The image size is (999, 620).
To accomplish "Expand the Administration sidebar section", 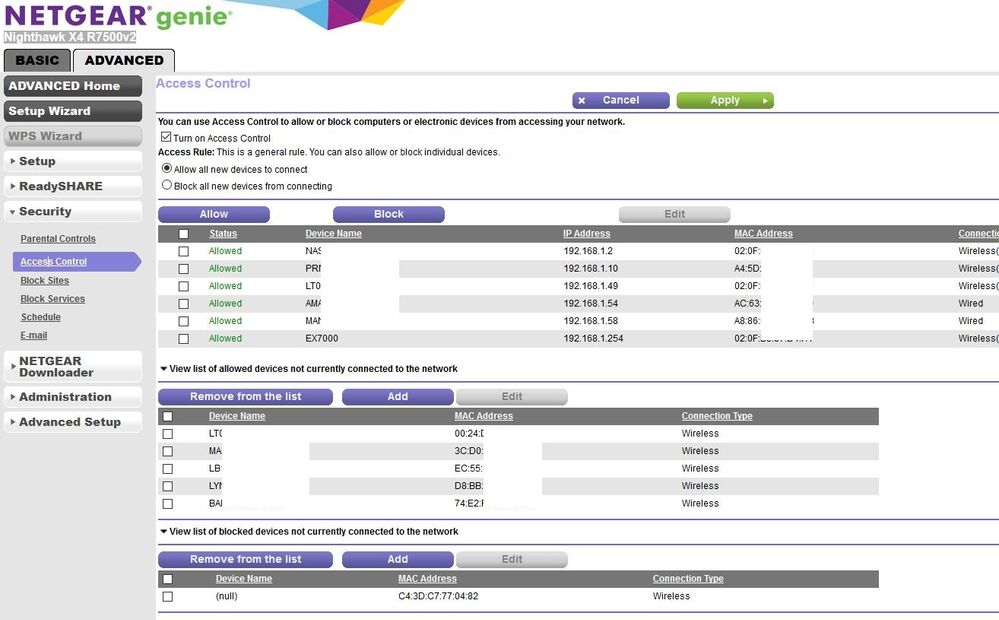I will coord(73,397).
